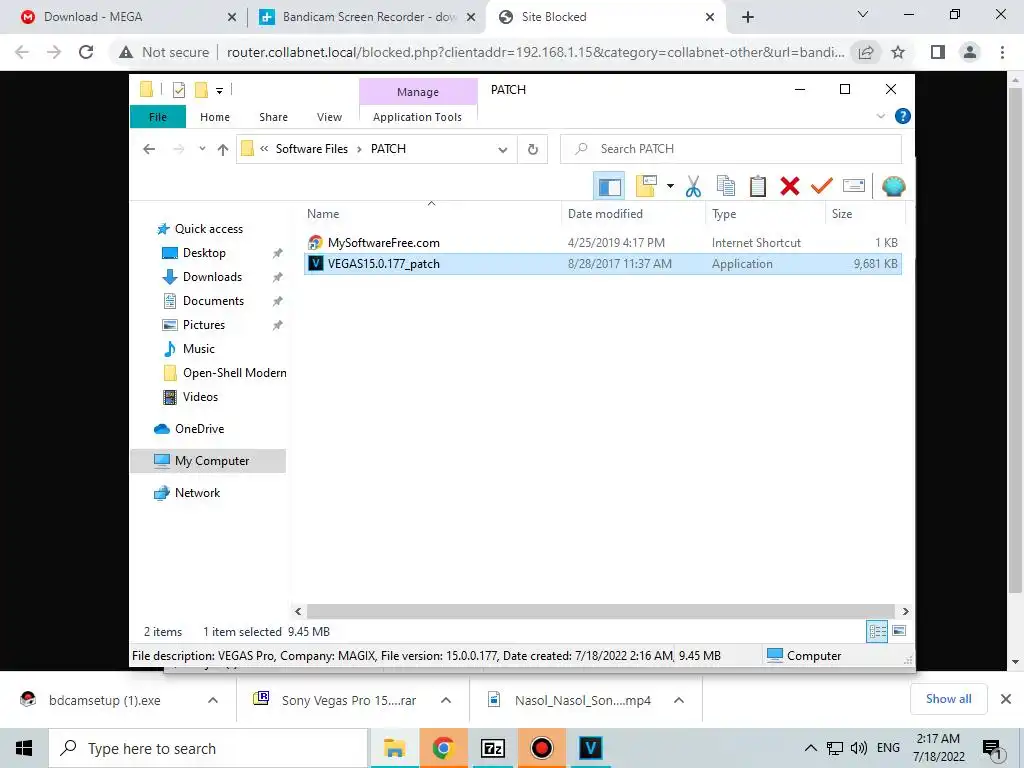Open options arrow for bdcamsetup (1).exe download
1024x768 pixels.
[212, 700]
